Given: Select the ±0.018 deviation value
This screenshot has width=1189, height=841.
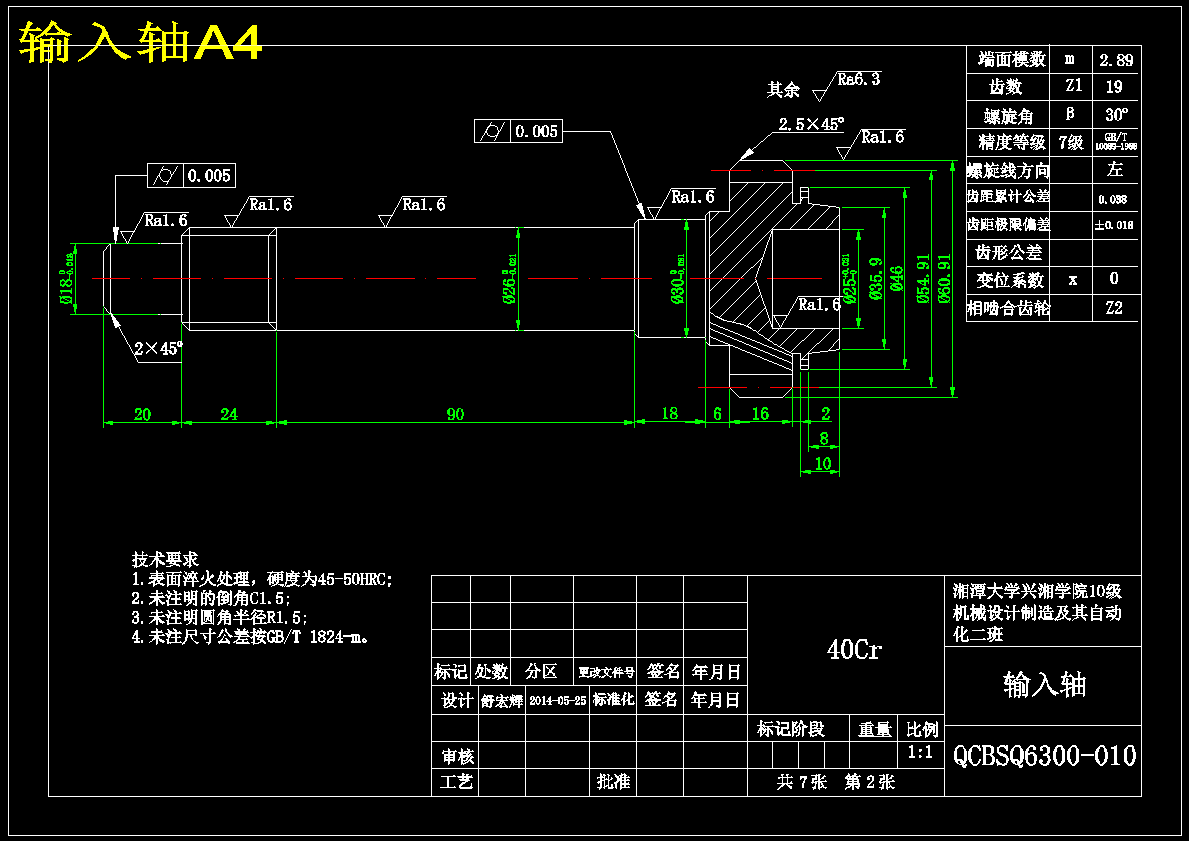Looking at the screenshot, I should point(1114,224).
